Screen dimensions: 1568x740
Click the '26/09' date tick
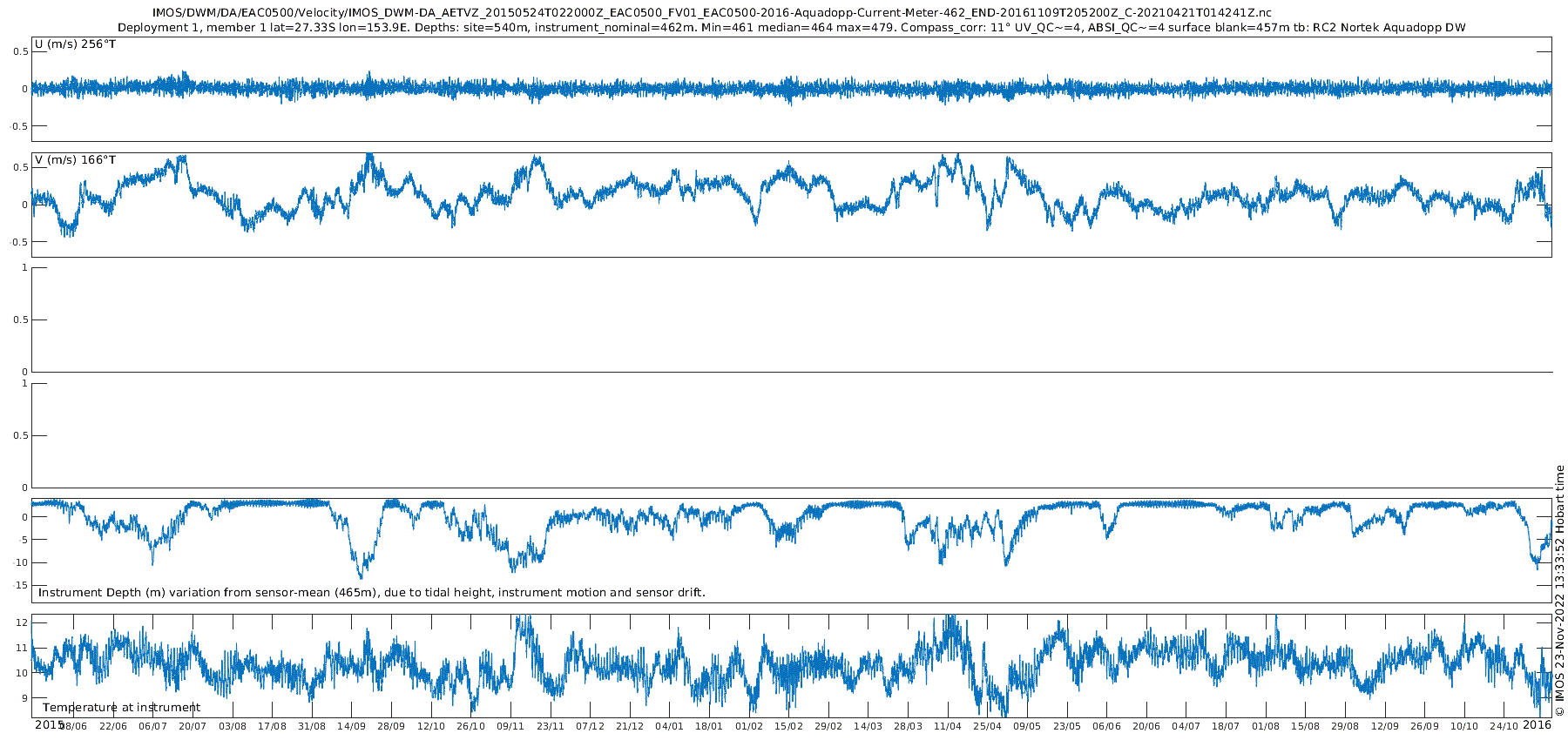point(1424,727)
